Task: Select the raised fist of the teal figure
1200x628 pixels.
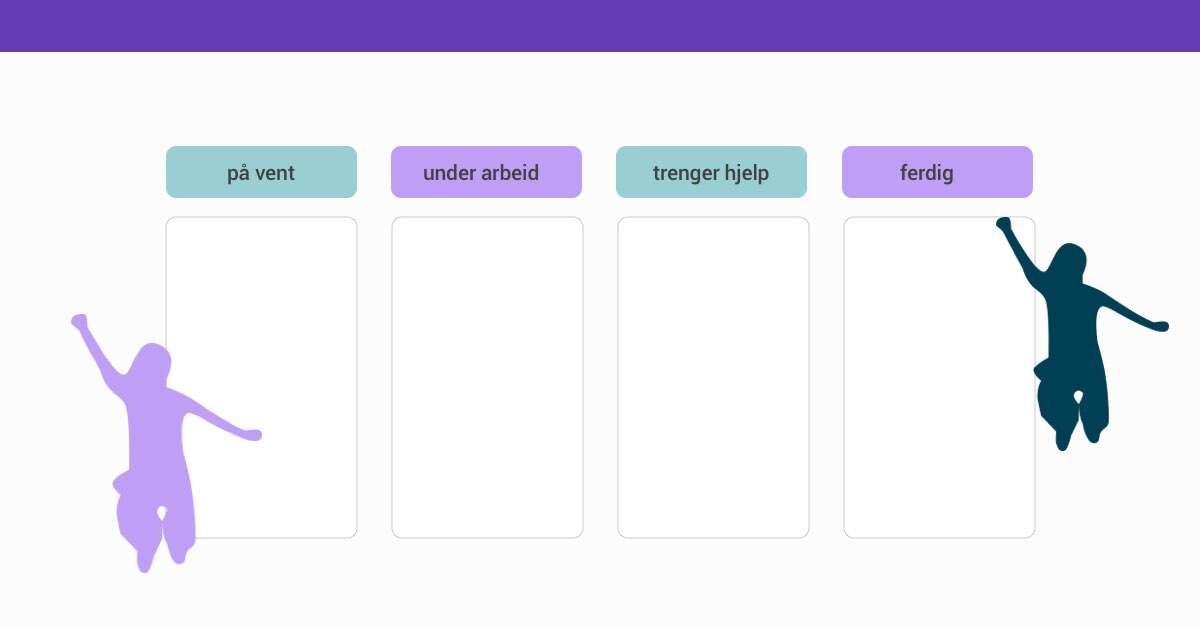Action: point(1003,225)
